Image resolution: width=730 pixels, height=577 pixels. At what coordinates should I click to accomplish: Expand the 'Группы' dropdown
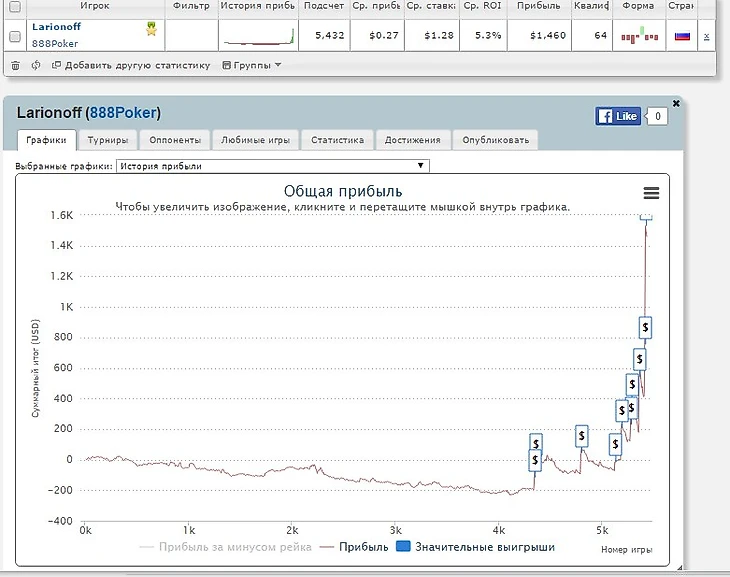(251, 66)
